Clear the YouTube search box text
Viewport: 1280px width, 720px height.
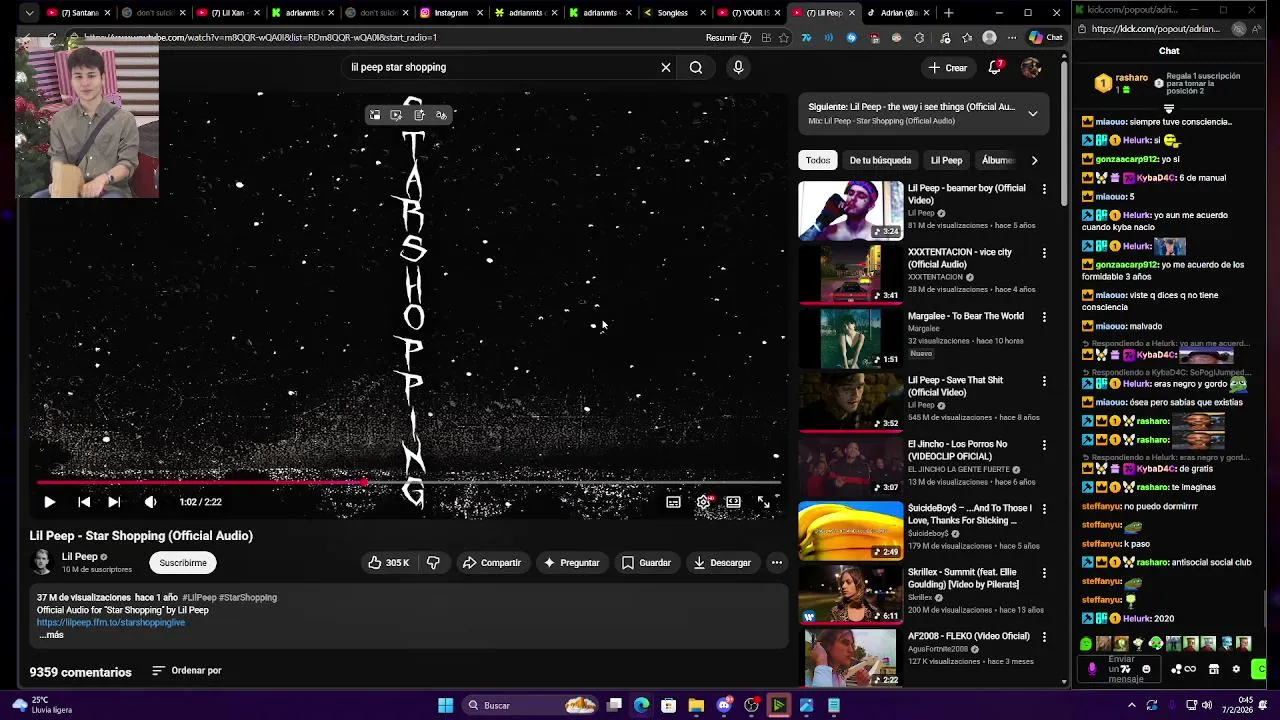pyautogui.click(x=666, y=67)
